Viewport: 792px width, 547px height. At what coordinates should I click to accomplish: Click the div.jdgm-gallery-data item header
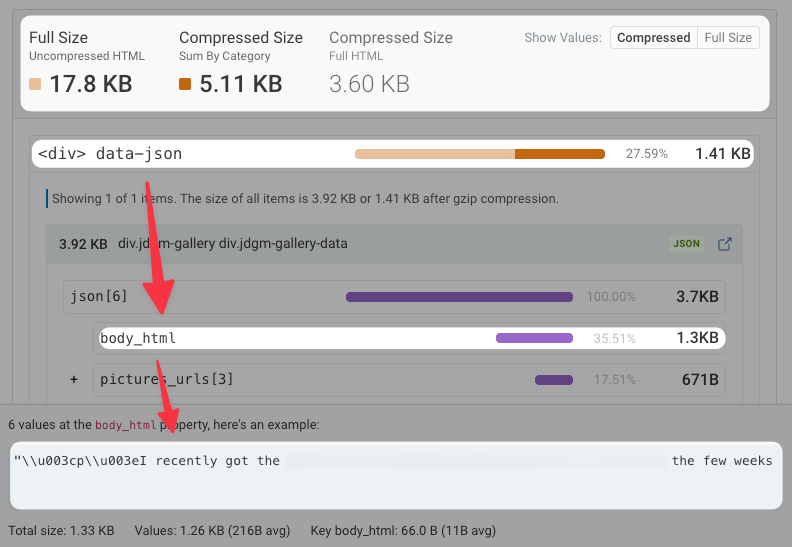(232, 244)
